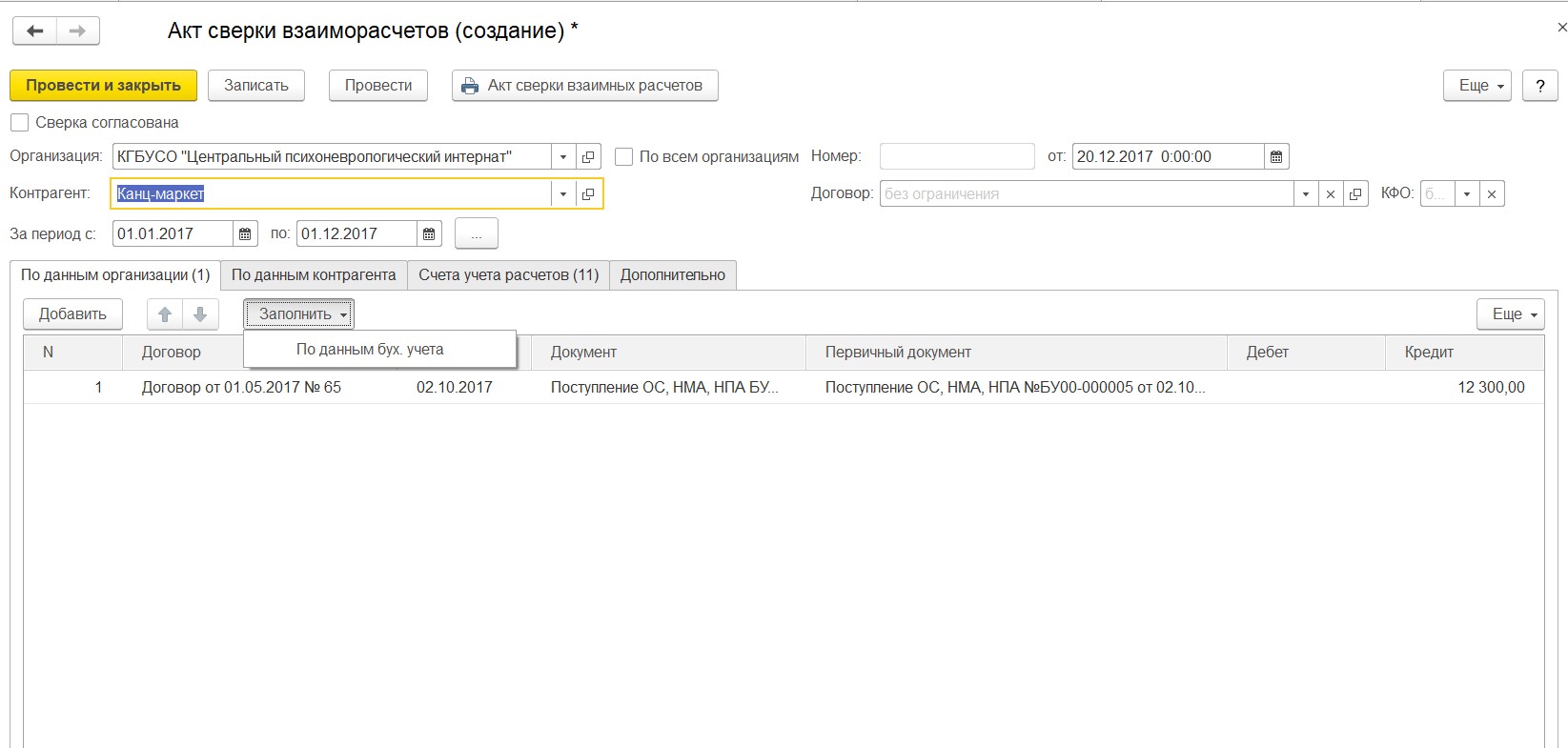Select Поступление ОС, НМА, НПА БУ... document cell
1568x748 pixels.
tap(668, 388)
